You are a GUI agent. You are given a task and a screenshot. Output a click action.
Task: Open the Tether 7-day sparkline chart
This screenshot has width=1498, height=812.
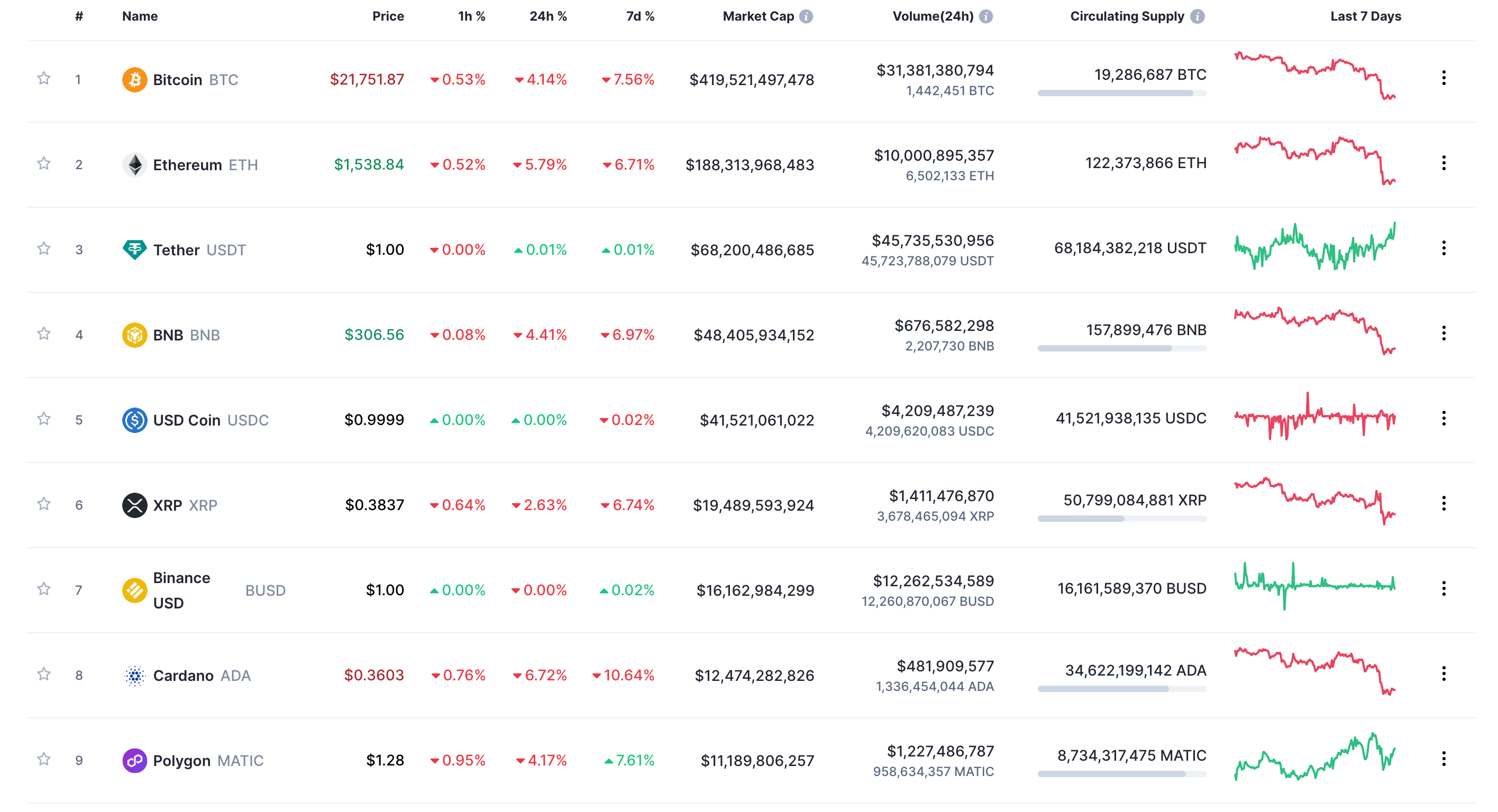[x=1315, y=245]
